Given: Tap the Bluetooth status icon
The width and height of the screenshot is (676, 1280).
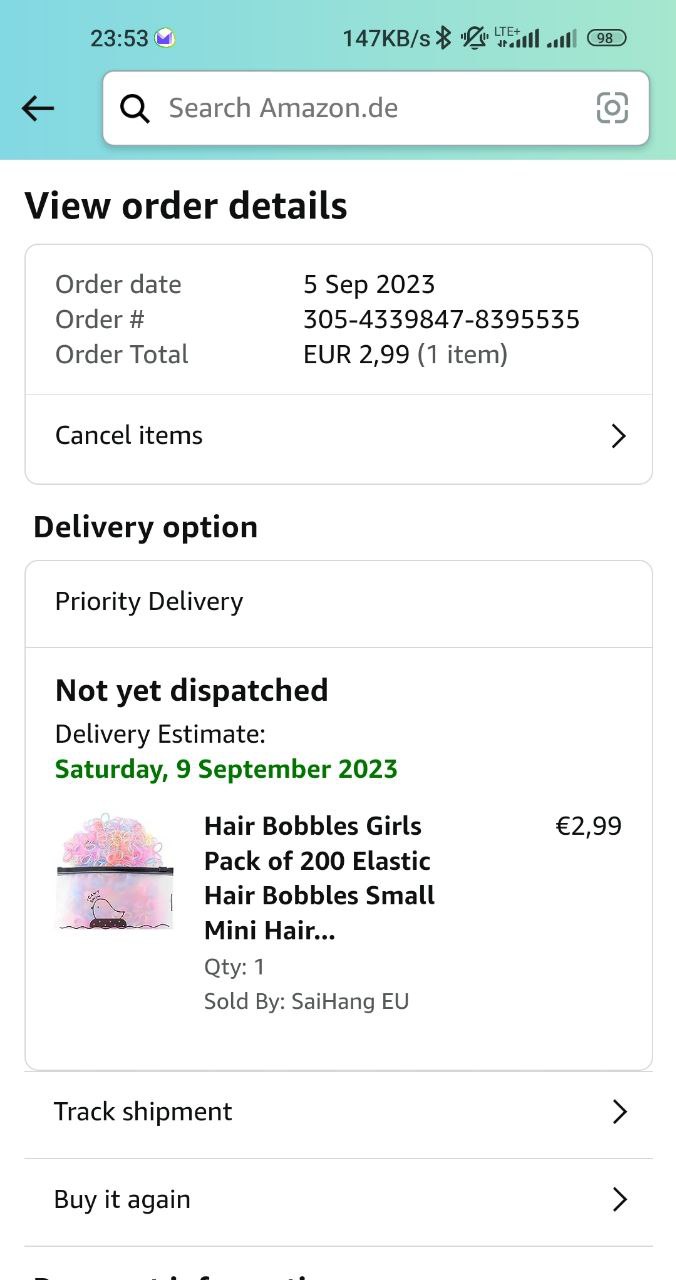Looking at the screenshot, I should (444, 38).
